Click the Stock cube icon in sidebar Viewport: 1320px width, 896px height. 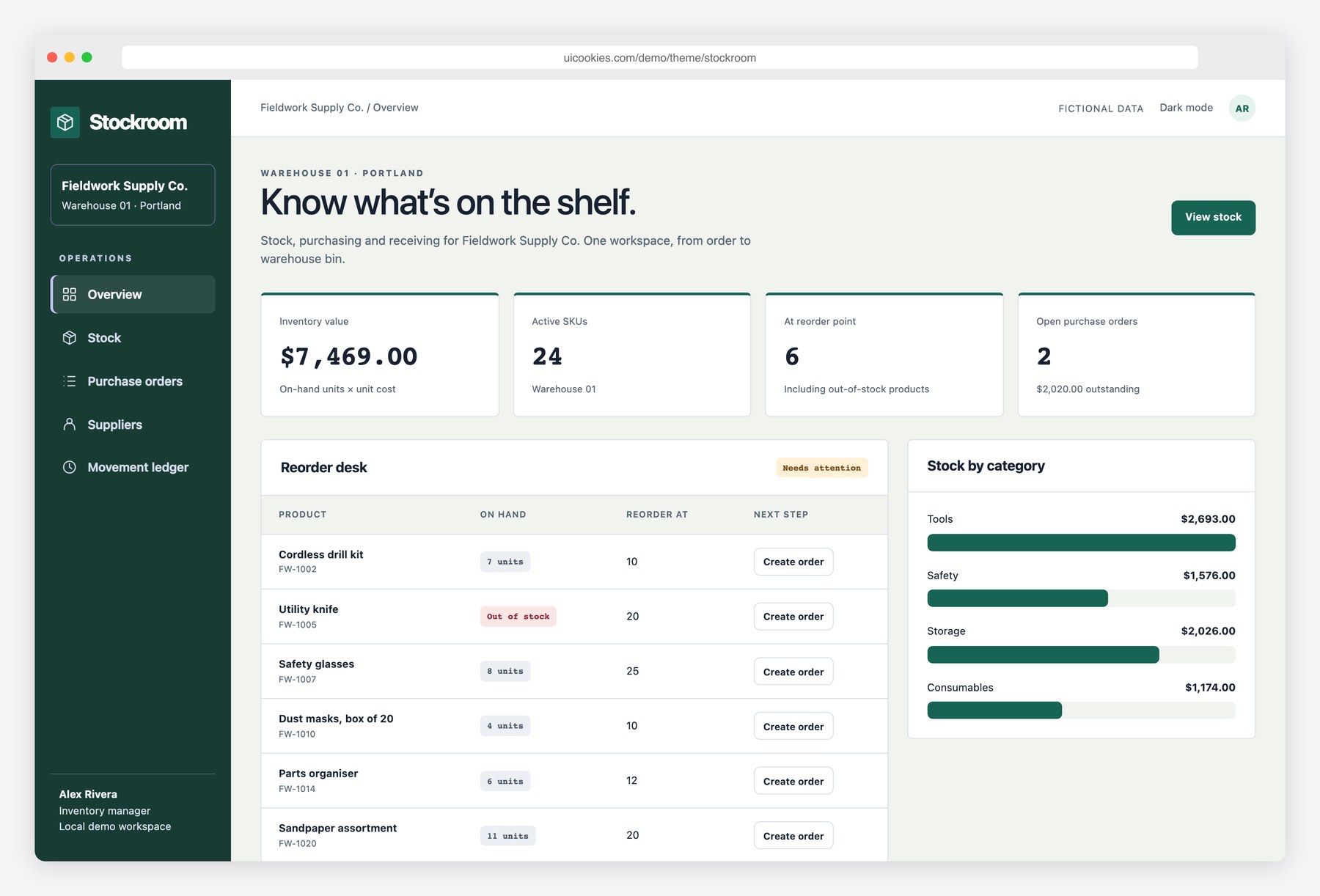(70, 337)
